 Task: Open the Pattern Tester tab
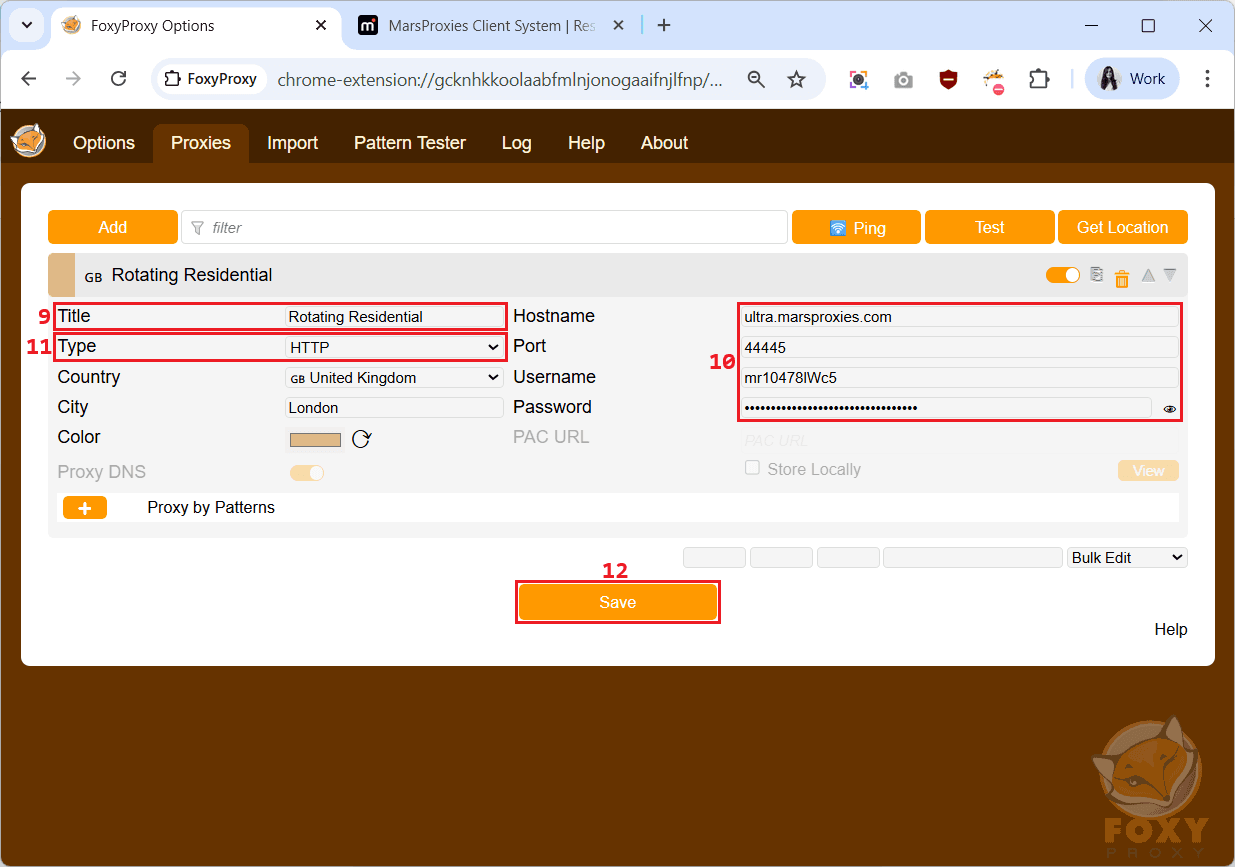410,143
